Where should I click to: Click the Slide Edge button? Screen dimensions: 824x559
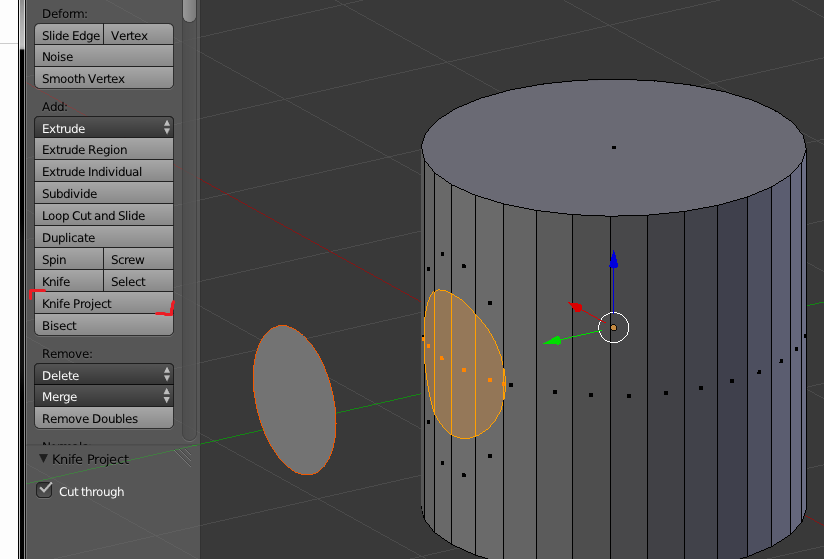click(69, 35)
